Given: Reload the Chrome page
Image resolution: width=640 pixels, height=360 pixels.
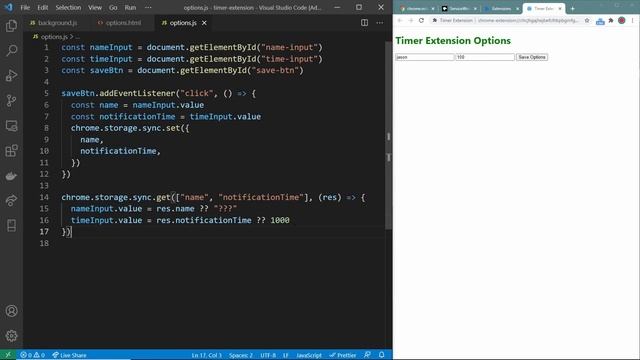Looking at the screenshot, I should coord(421,20).
